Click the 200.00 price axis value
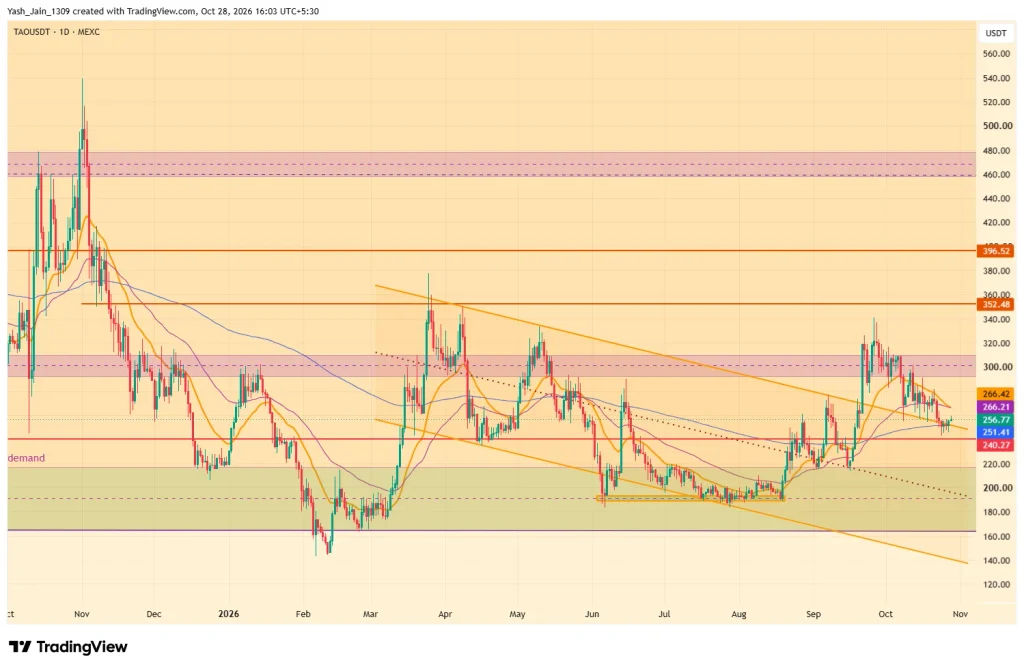This screenshot has height=669, width=1024. [x=997, y=488]
